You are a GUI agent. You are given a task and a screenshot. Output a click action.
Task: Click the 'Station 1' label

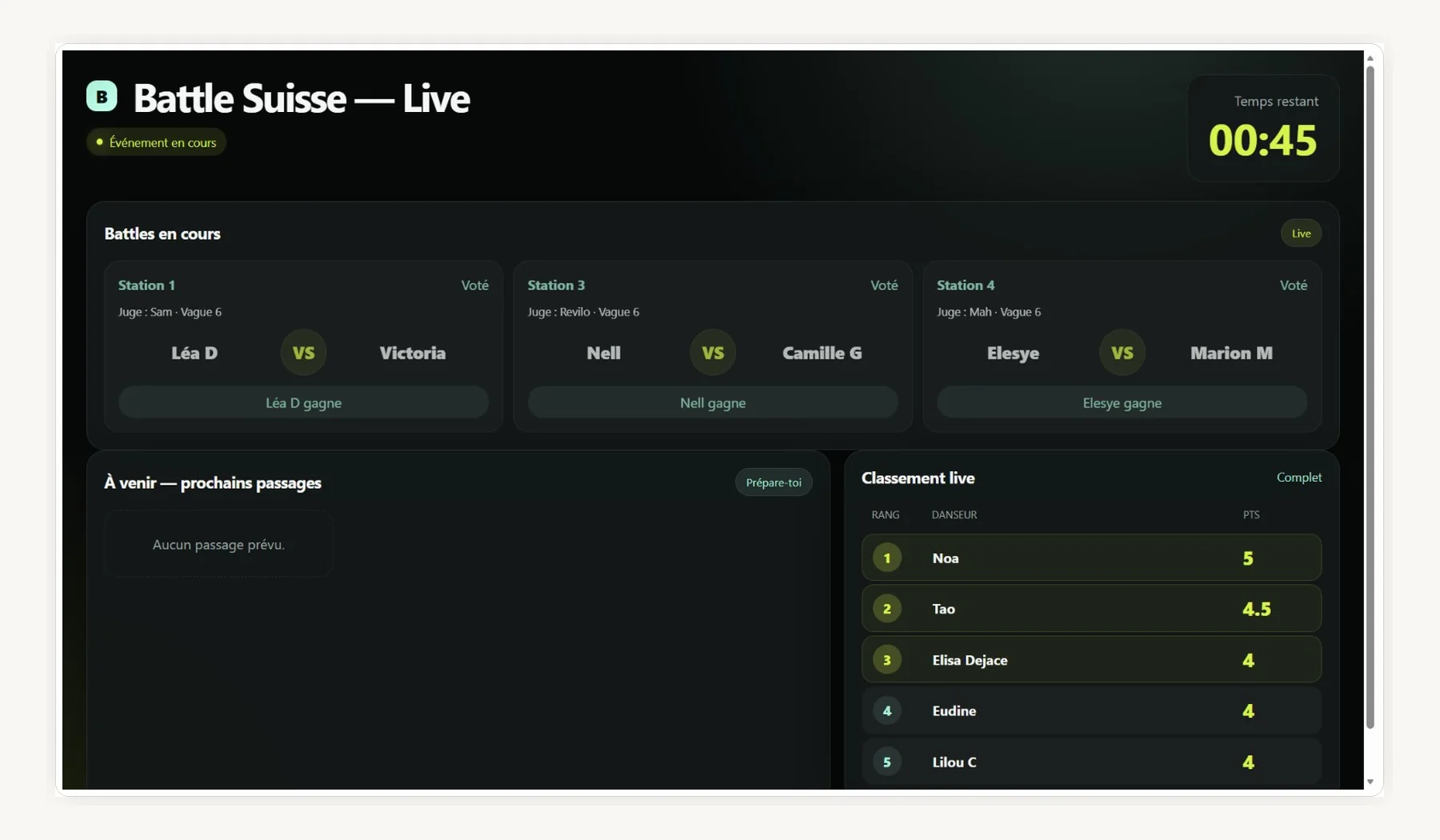click(x=146, y=285)
